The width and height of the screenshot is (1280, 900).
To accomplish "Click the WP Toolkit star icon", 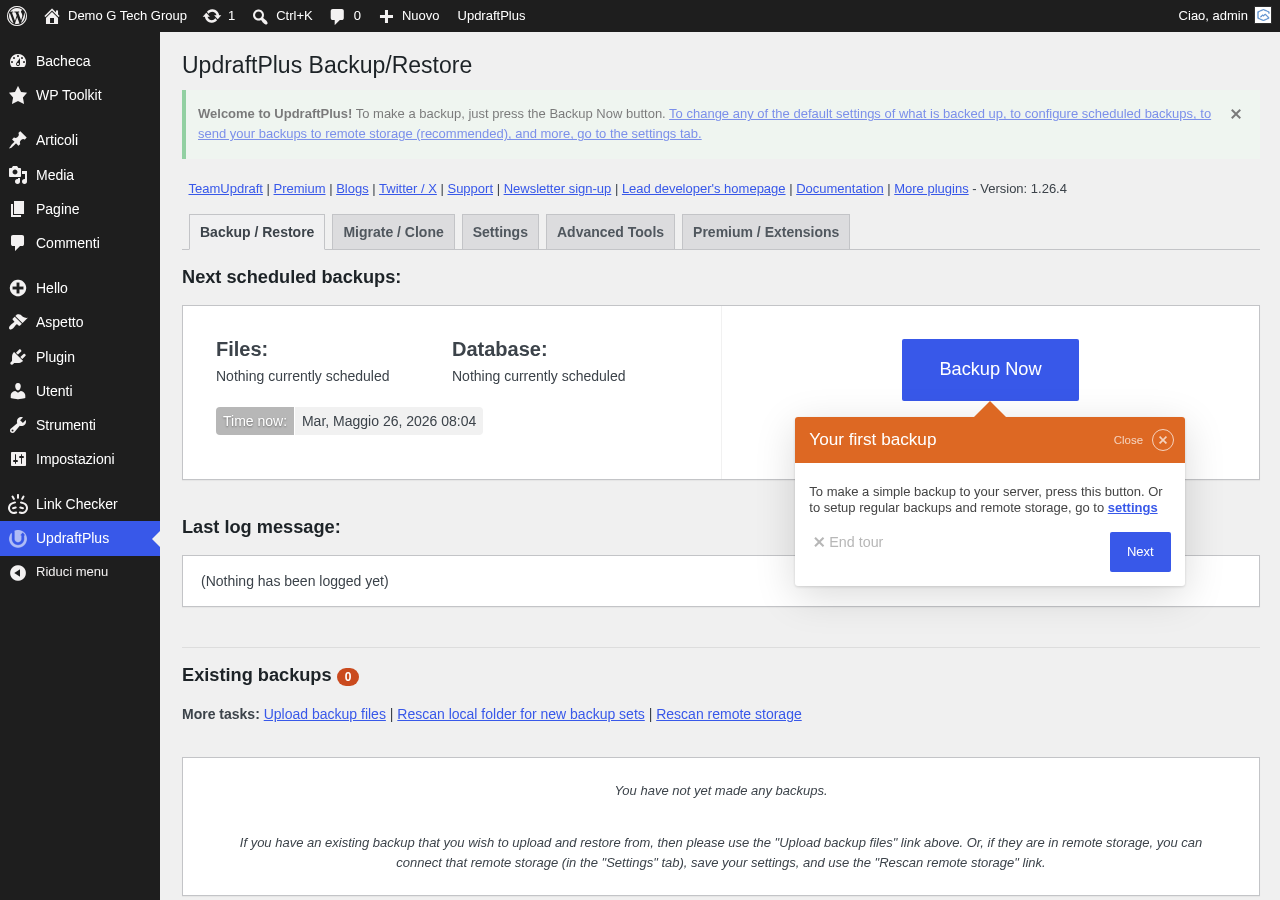I will [18, 95].
